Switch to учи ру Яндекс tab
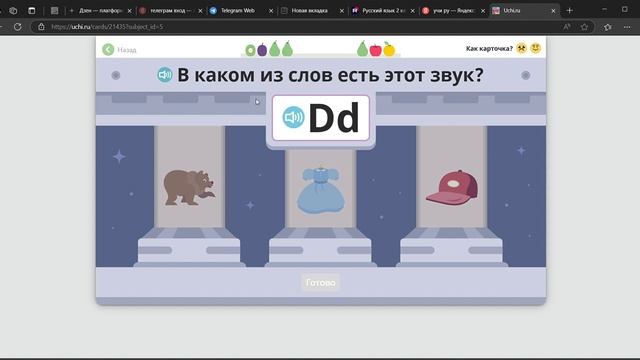The height and width of the screenshot is (360, 640). pos(453,11)
